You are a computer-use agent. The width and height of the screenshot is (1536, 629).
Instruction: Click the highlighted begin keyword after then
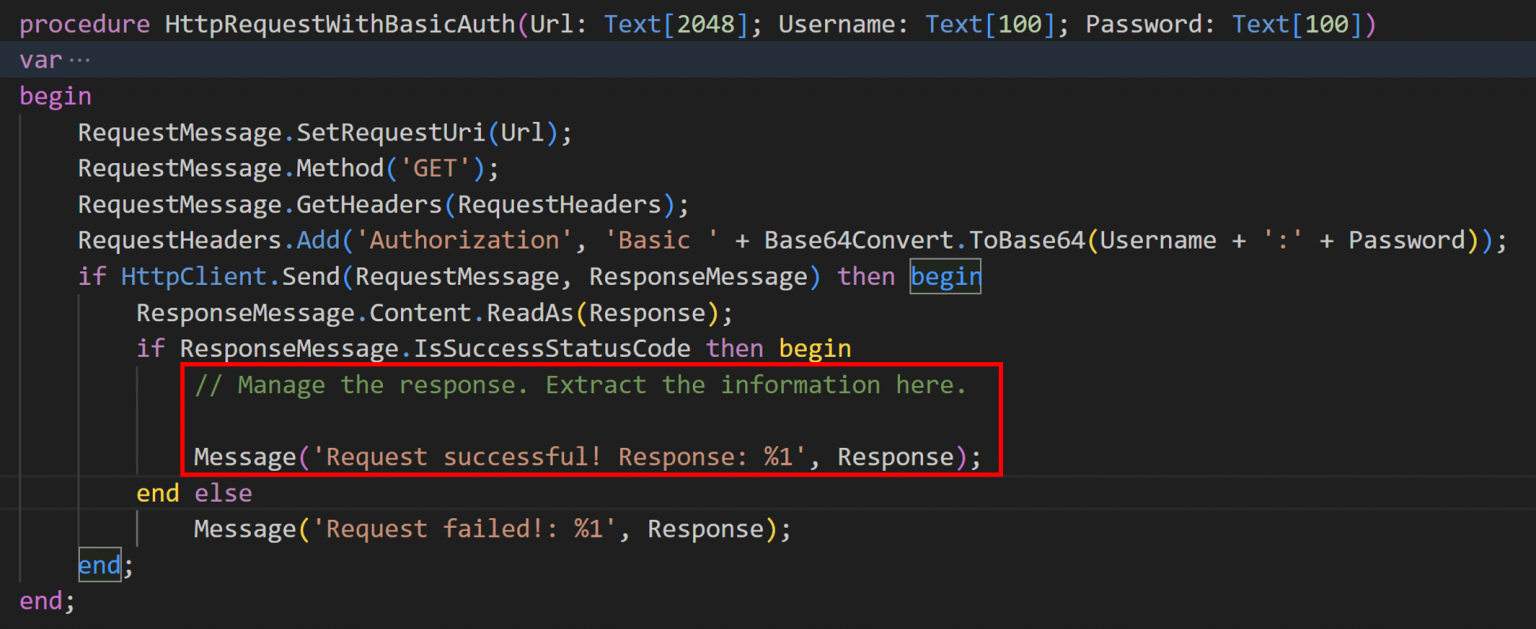944,276
